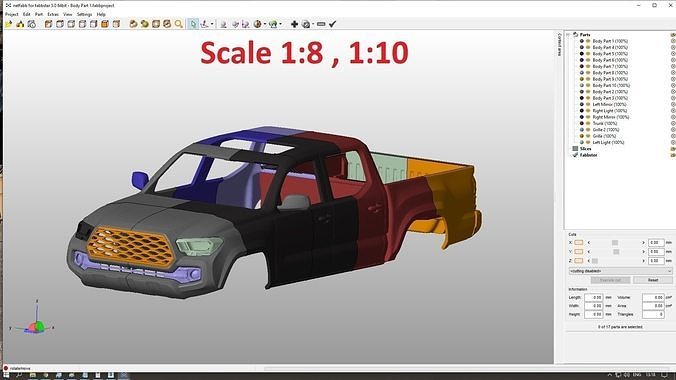Click the Triangles value field

click(x=653, y=314)
